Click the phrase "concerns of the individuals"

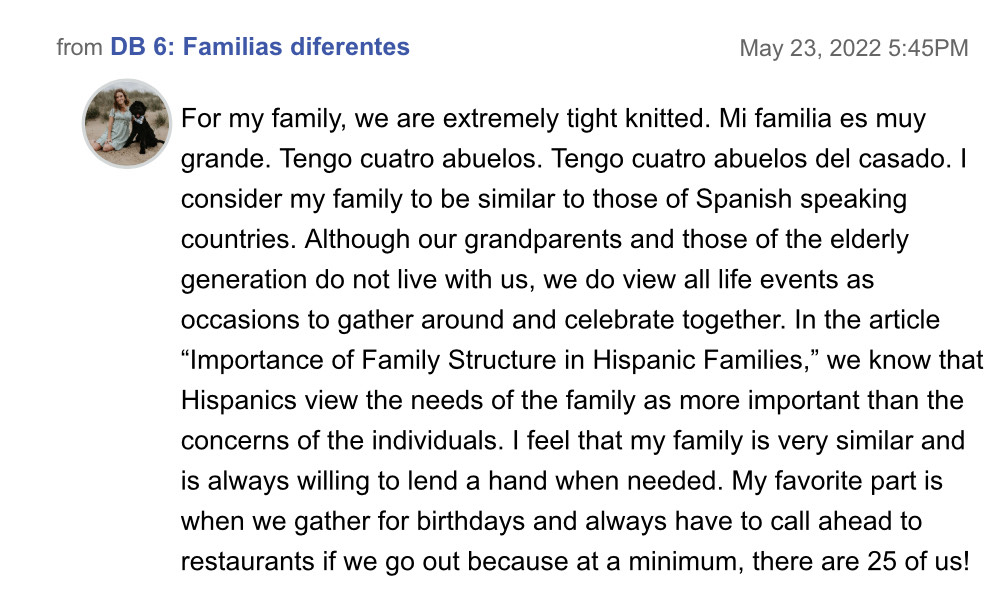click(339, 441)
